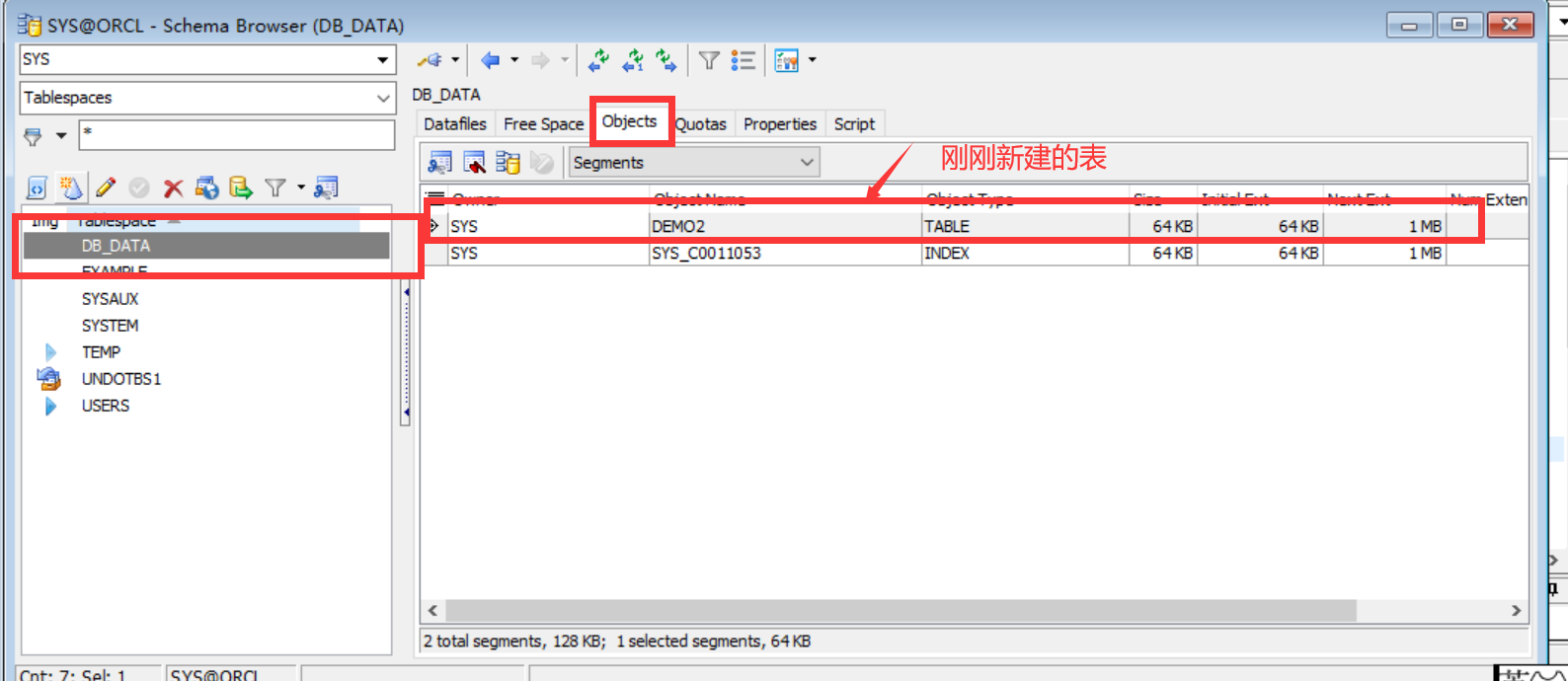The image size is (1568, 681).
Task: Go back with the blue arrow
Action: point(490,60)
